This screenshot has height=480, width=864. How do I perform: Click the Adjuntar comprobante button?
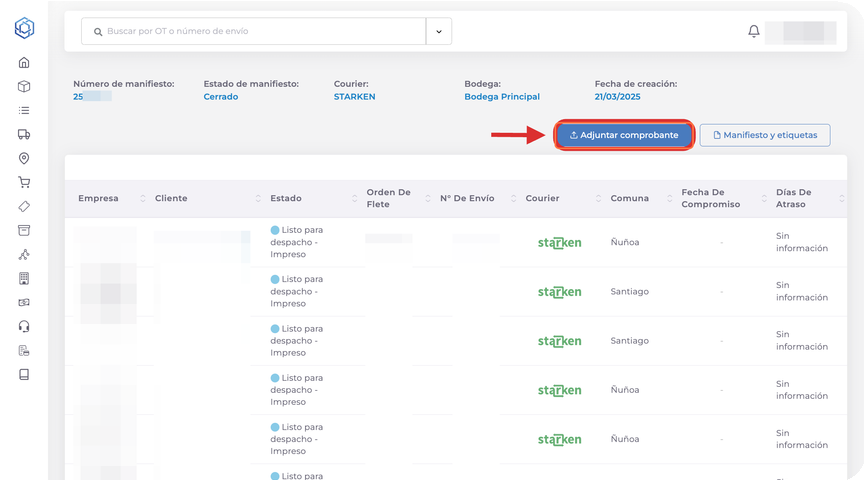pyautogui.click(x=624, y=135)
